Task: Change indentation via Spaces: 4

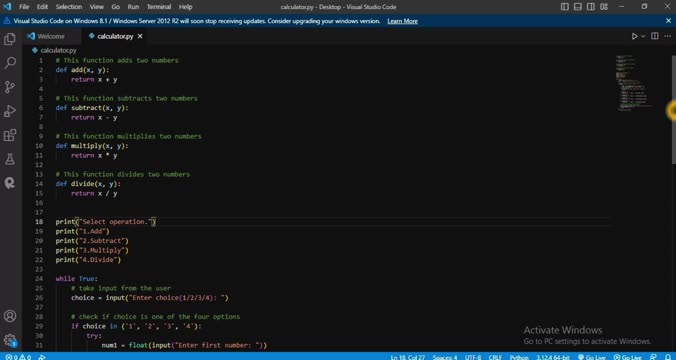Action: (x=445, y=357)
